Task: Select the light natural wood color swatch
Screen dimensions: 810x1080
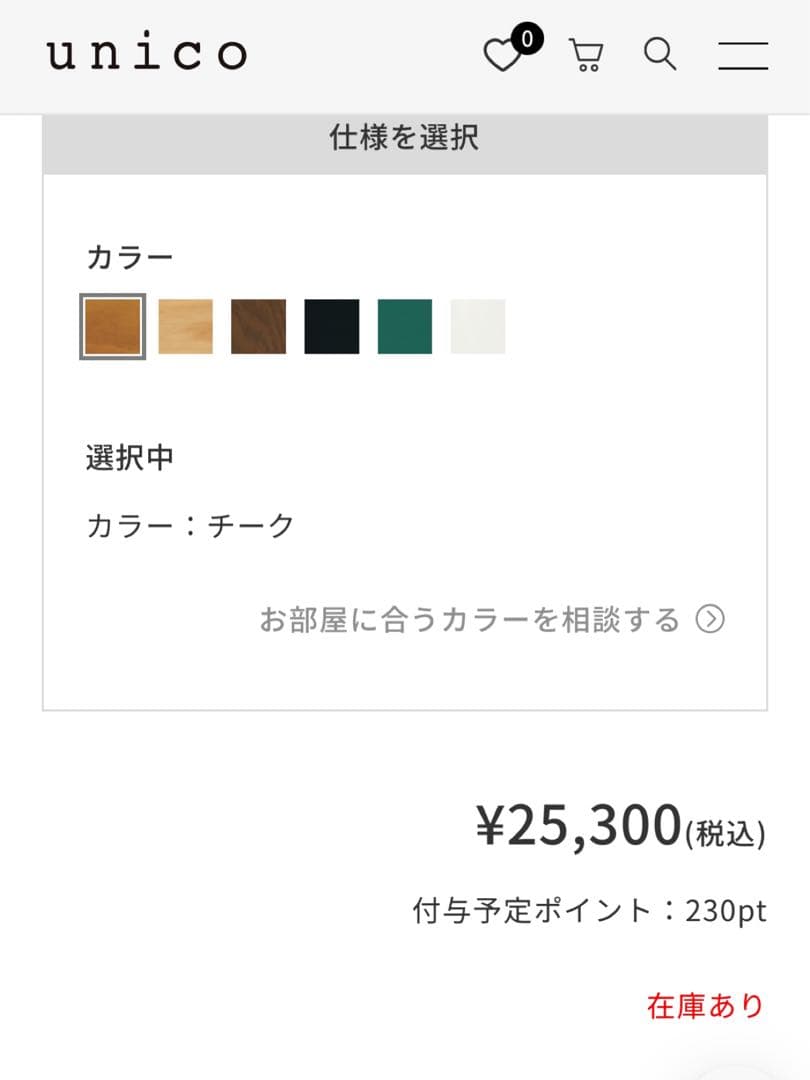Action: pos(185,326)
